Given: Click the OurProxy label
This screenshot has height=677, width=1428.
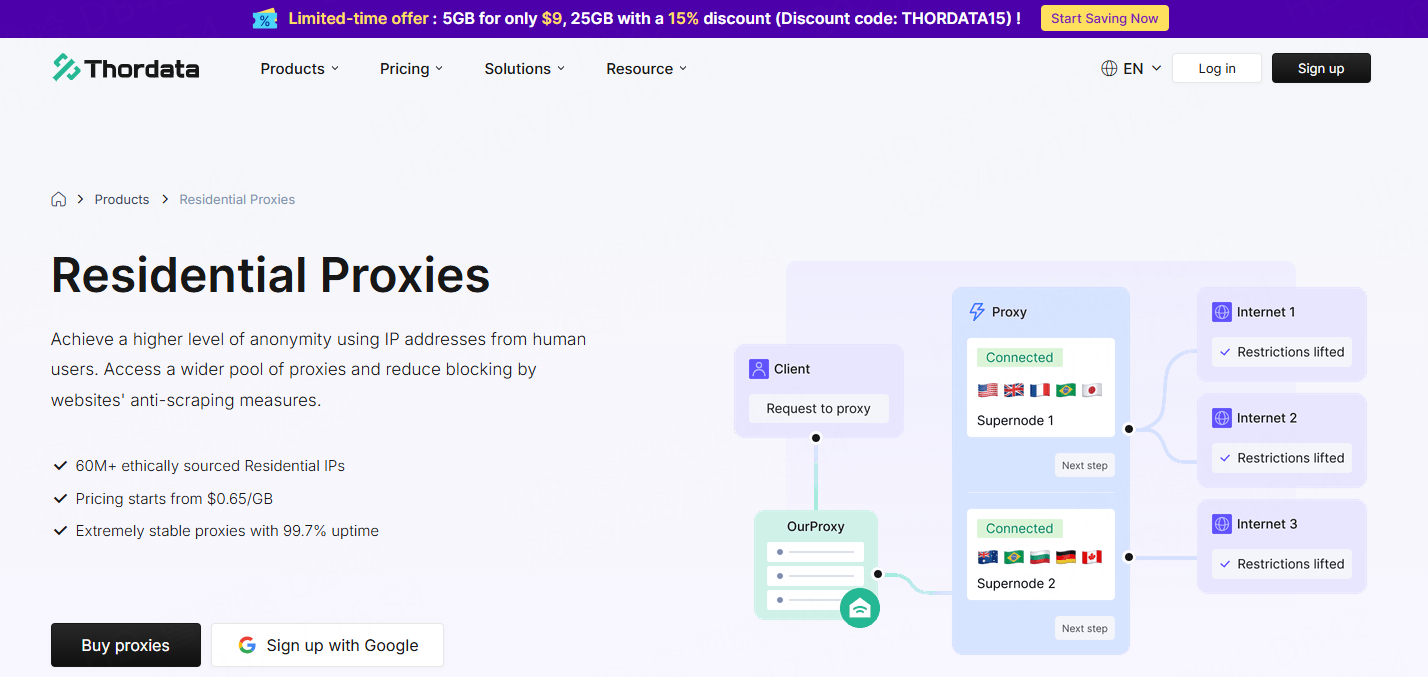Looking at the screenshot, I should (x=815, y=526).
